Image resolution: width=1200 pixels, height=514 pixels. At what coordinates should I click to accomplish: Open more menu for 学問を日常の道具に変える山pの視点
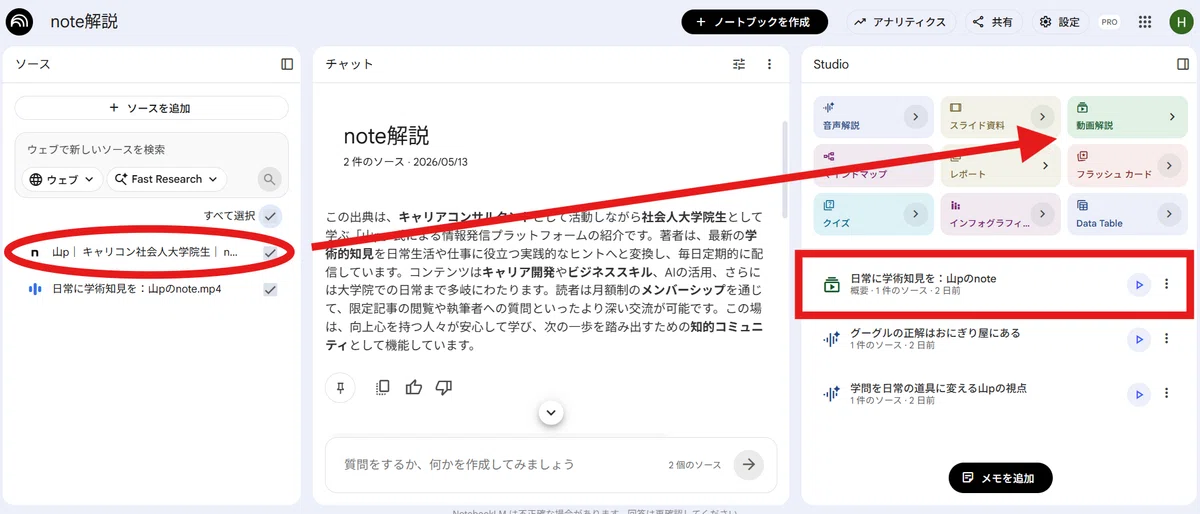[1166, 394]
